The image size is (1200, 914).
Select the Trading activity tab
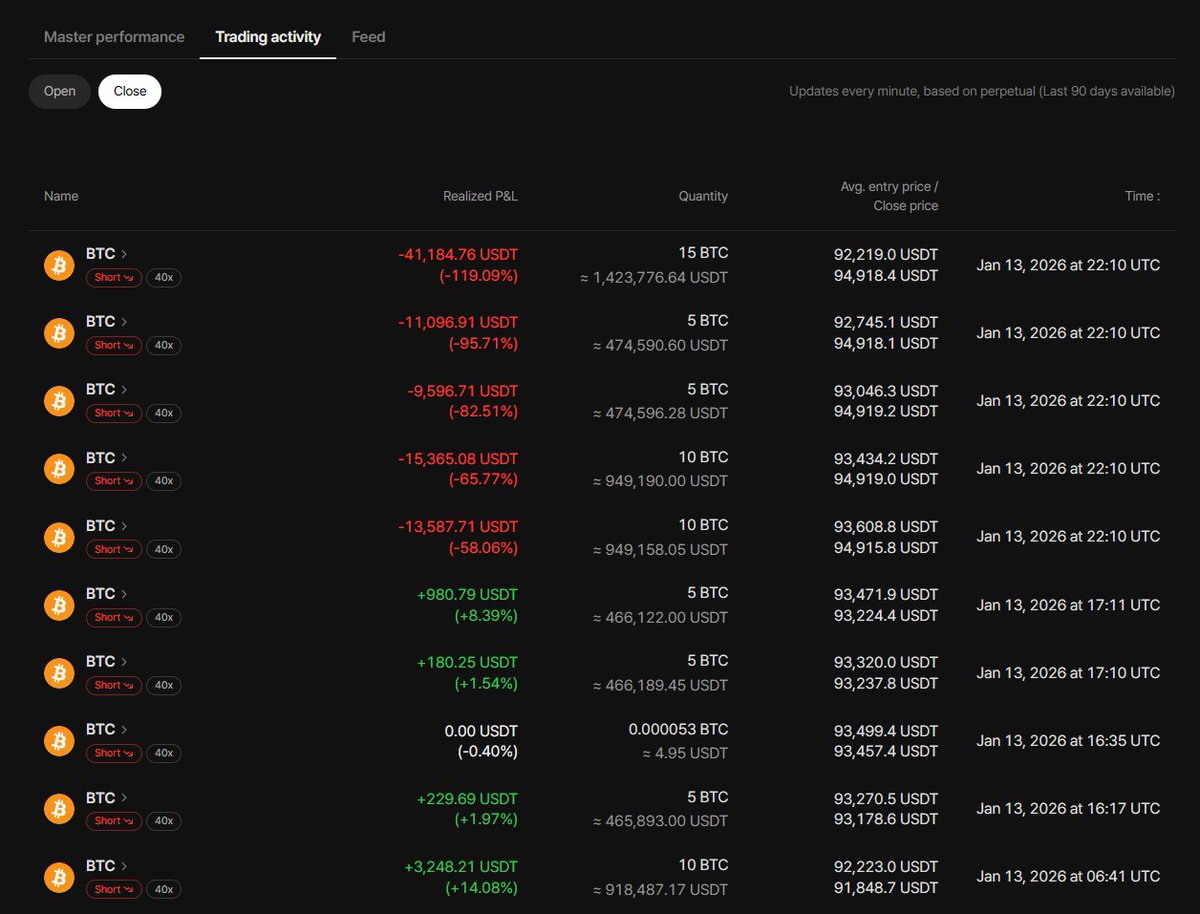268,37
